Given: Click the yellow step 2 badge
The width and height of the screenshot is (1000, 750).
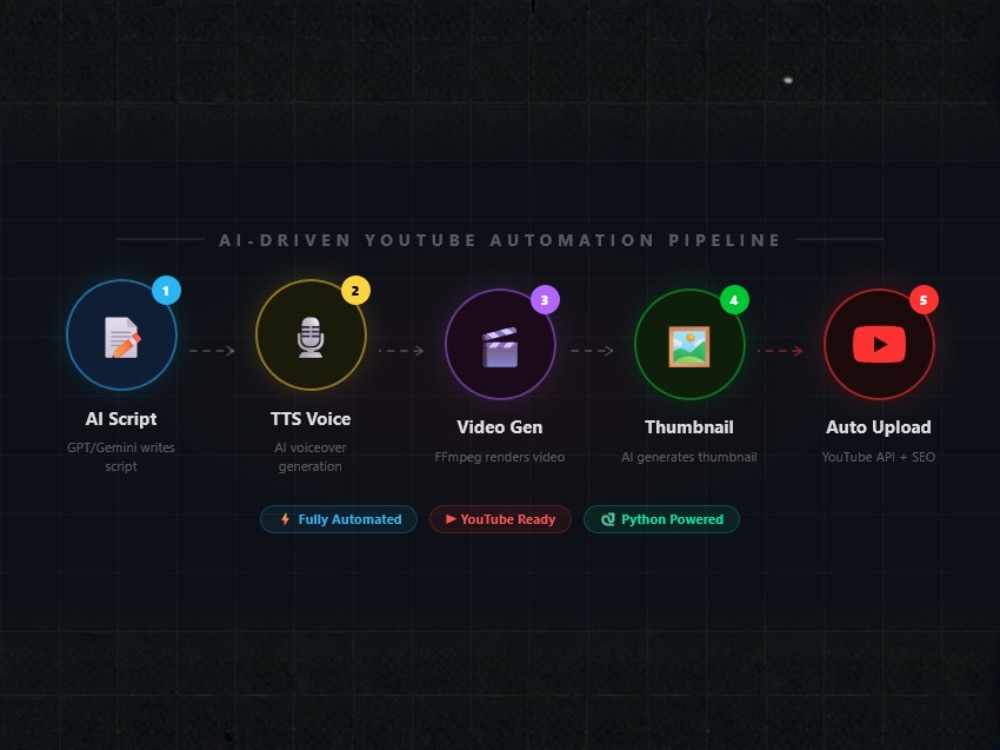Looking at the screenshot, I should point(355,291).
